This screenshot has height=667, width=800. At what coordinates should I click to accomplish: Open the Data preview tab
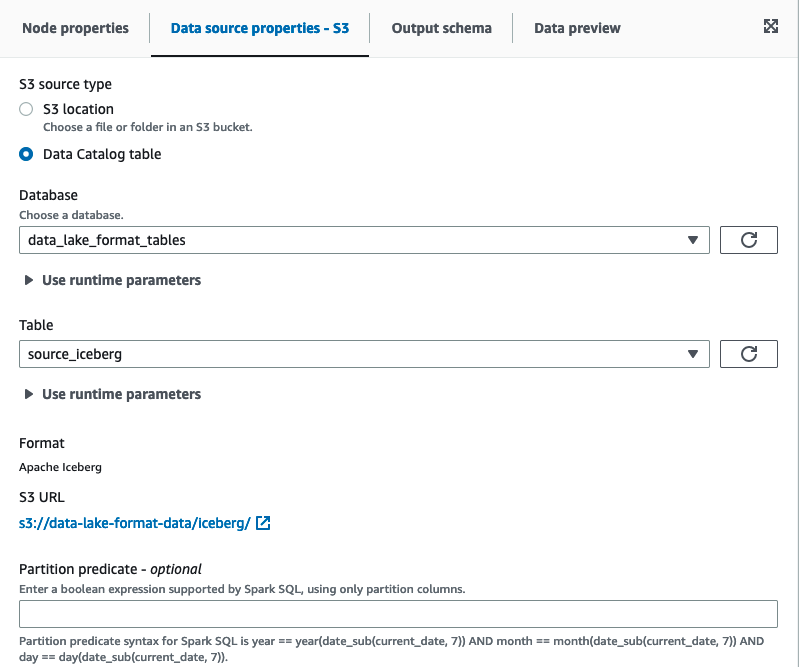point(577,28)
